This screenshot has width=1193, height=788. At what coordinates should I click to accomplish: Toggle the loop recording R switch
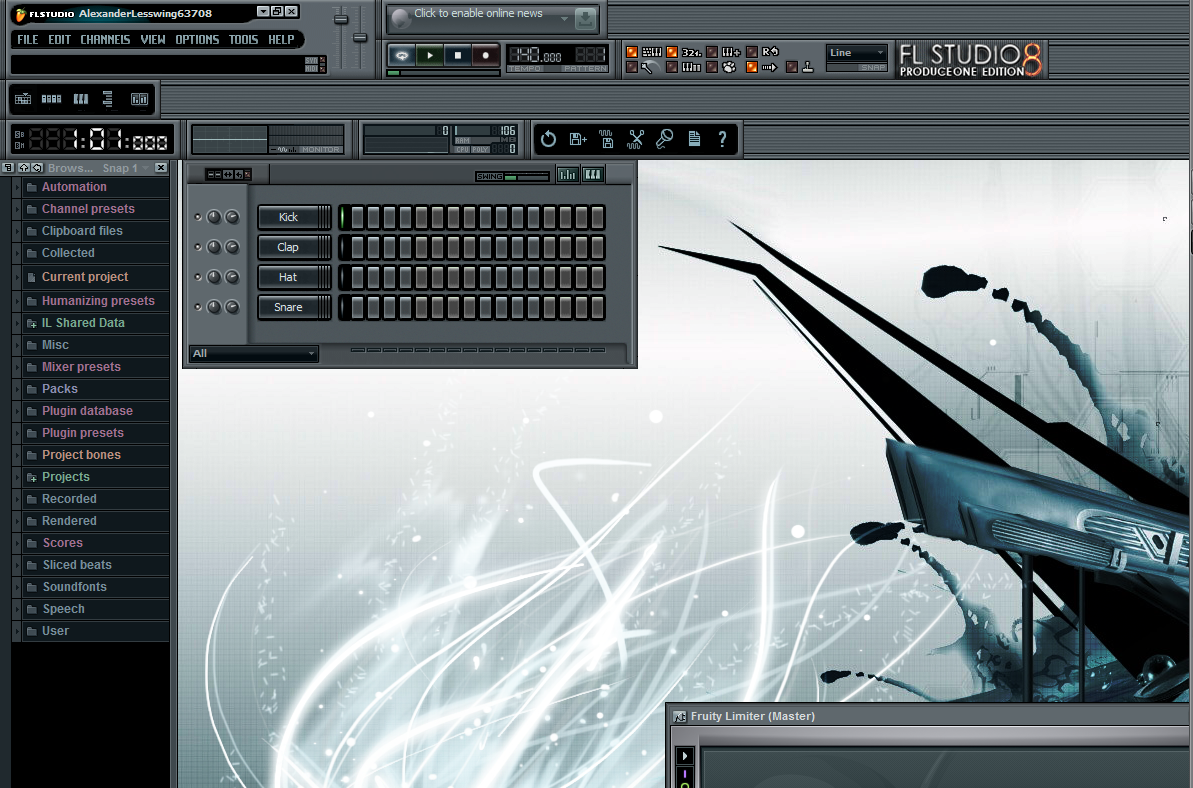click(x=752, y=52)
